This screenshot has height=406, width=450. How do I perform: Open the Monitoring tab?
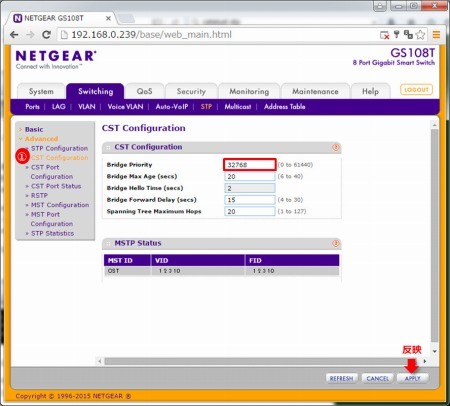(249, 91)
